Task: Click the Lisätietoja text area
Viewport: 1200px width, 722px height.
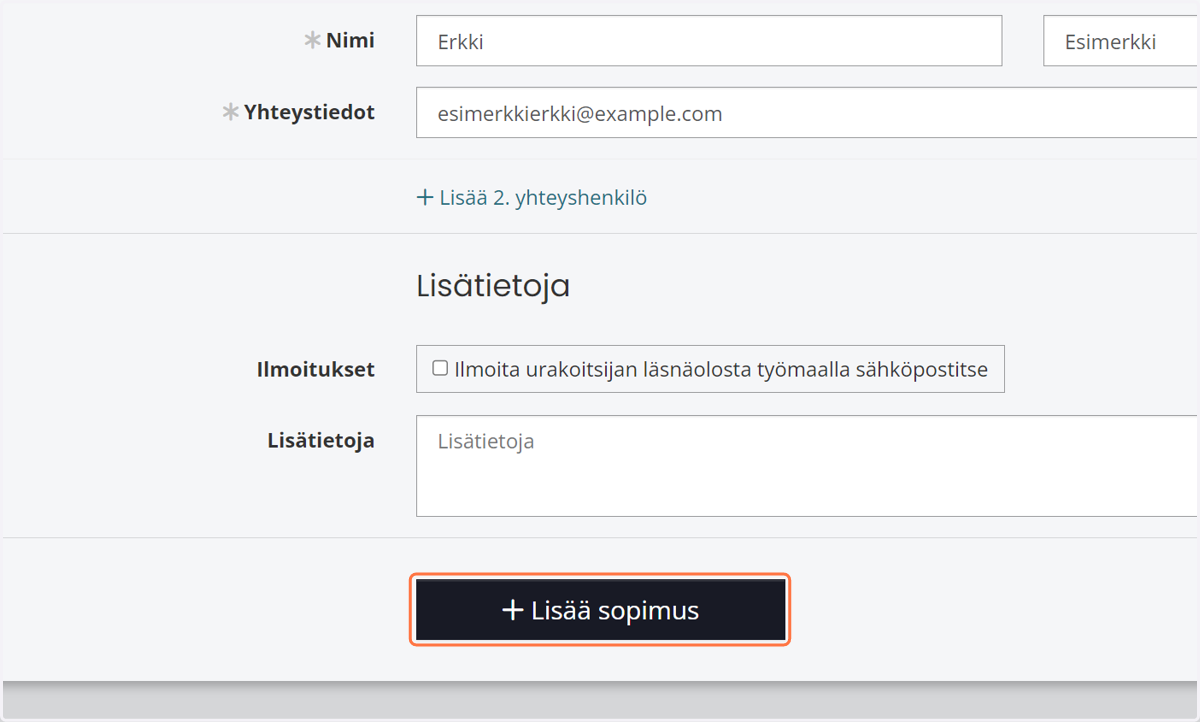Action: [808, 466]
